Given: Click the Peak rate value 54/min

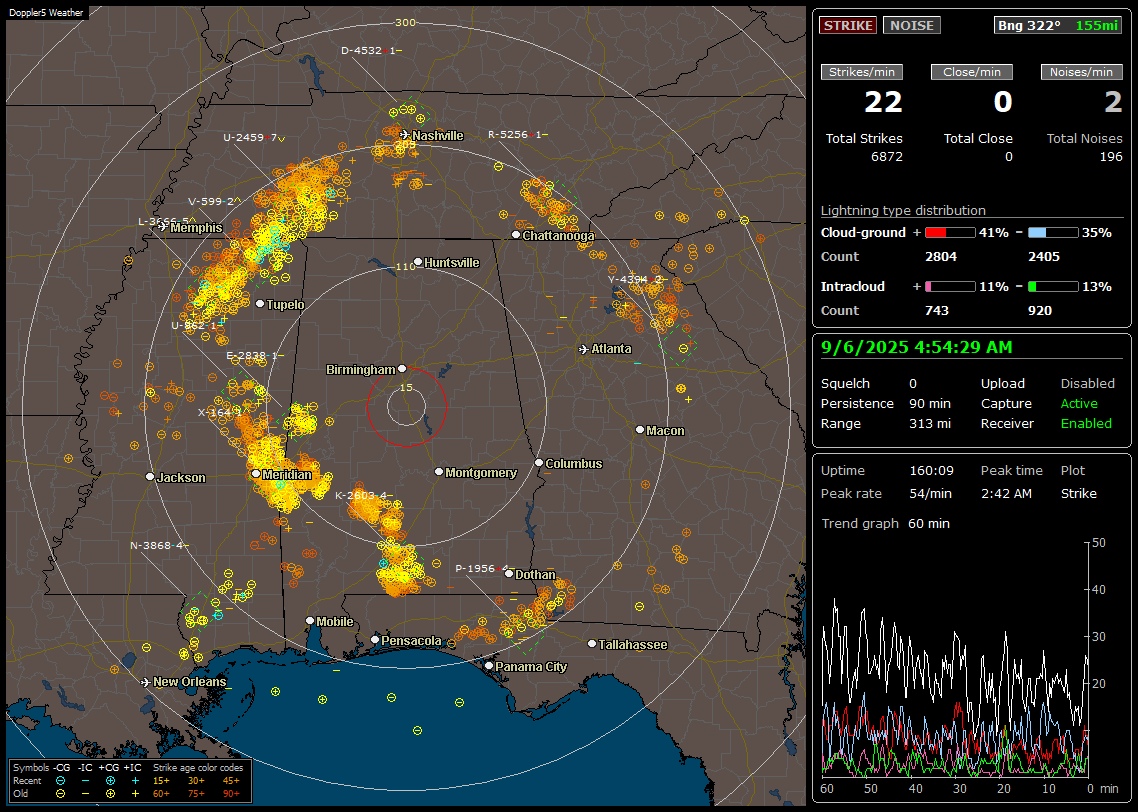Looking at the screenshot, I should click(932, 493).
